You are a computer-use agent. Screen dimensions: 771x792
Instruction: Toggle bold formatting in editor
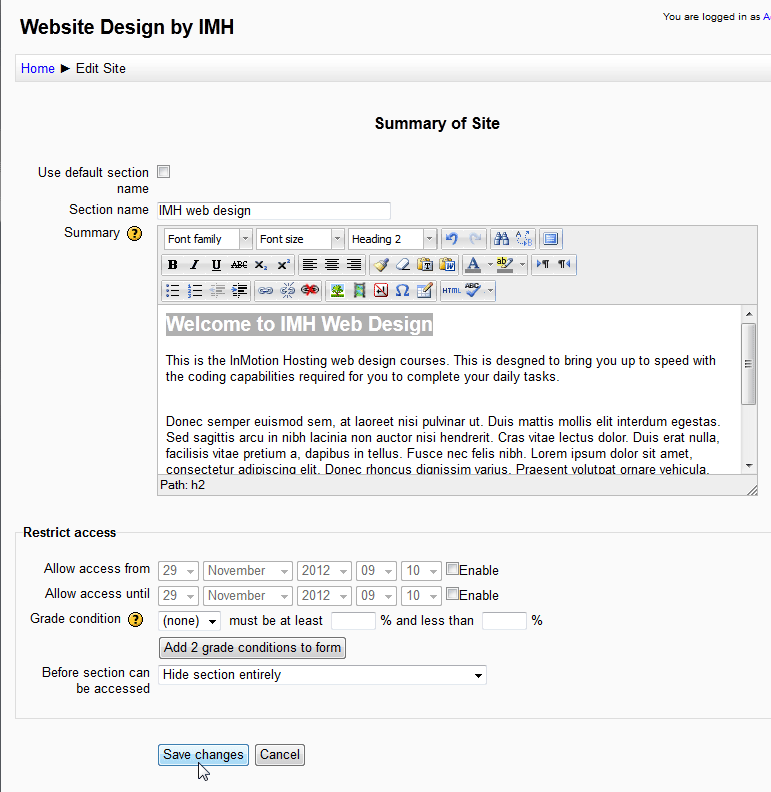click(x=172, y=265)
